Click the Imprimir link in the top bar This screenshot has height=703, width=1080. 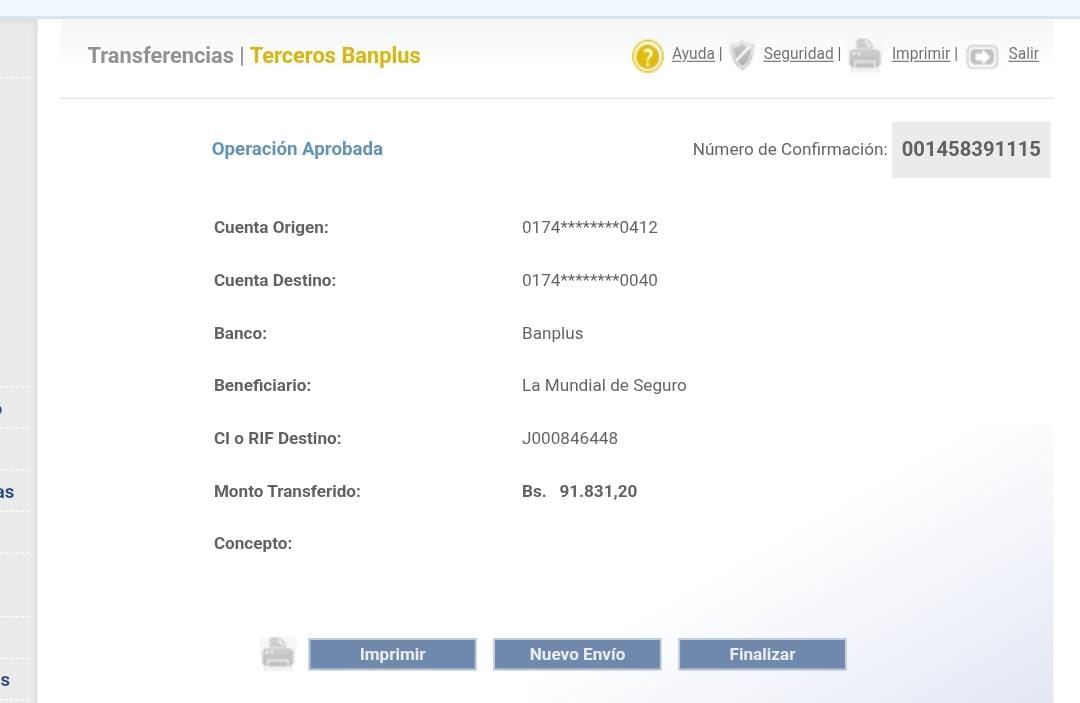pos(920,54)
